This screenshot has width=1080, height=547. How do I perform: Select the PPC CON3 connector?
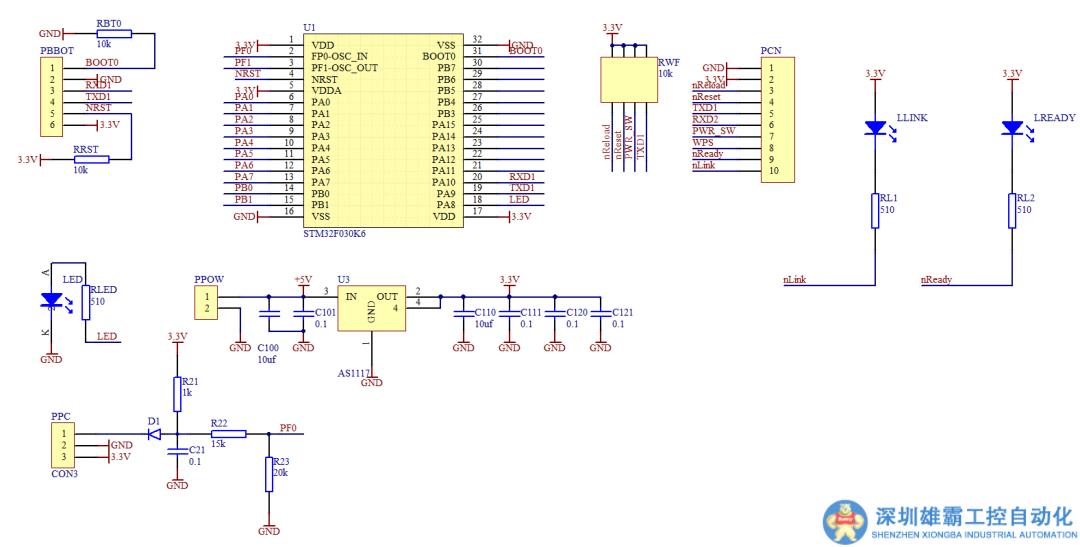tap(63, 445)
